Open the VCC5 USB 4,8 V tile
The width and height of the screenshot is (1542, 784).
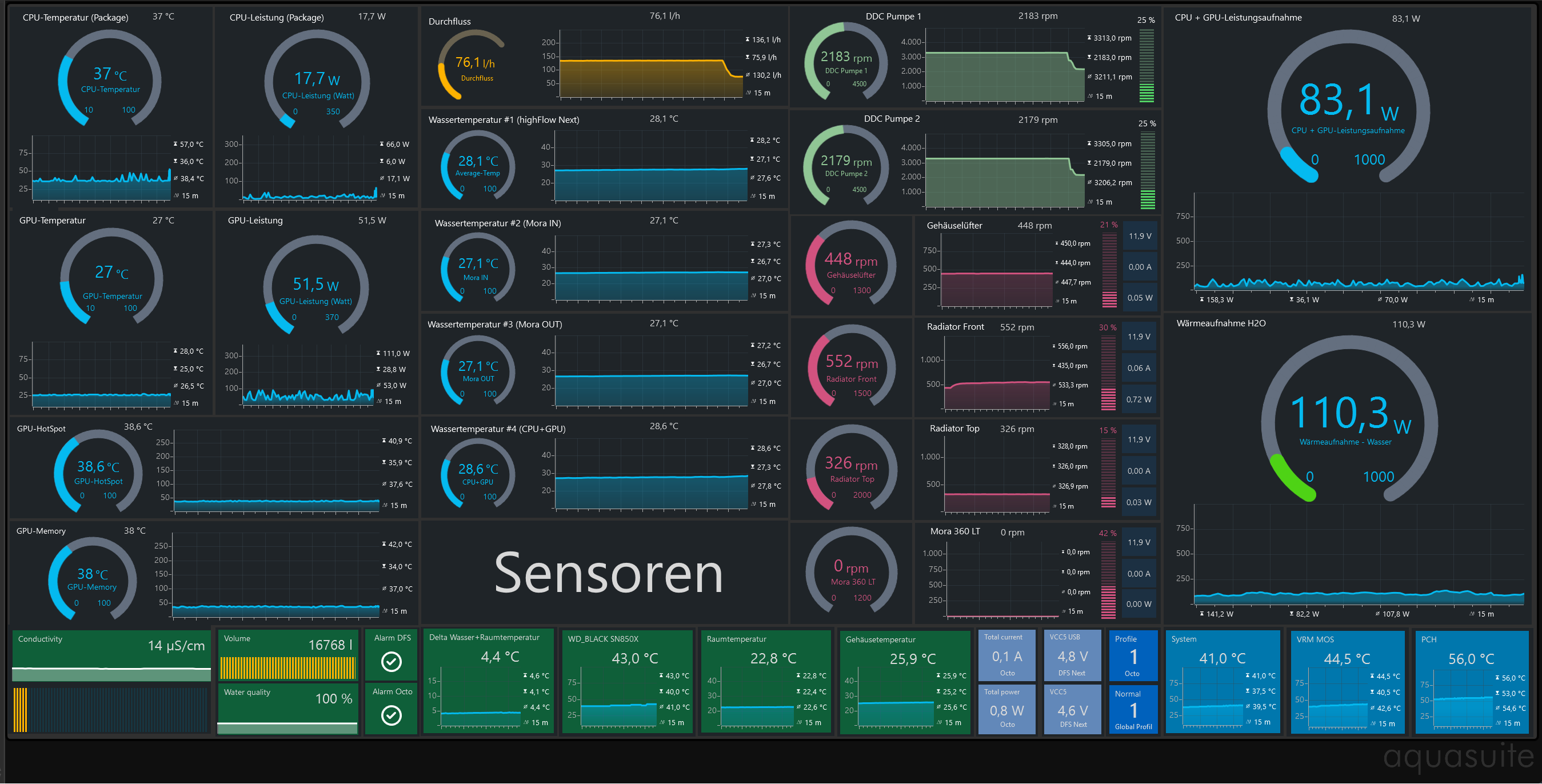tap(1072, 655)
